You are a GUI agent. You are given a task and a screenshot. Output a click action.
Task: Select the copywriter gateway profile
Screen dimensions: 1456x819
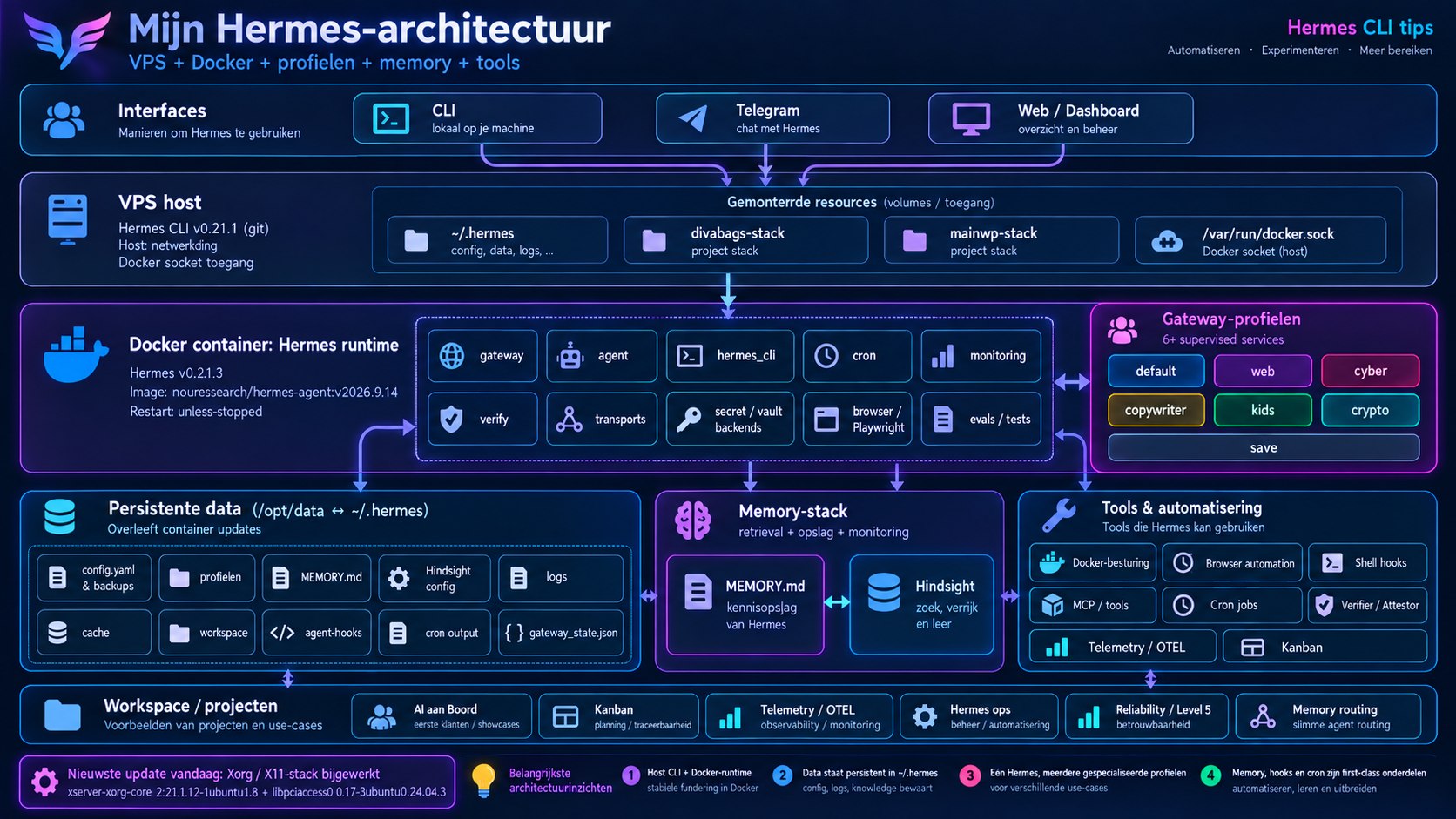(x=1156, y=410)
